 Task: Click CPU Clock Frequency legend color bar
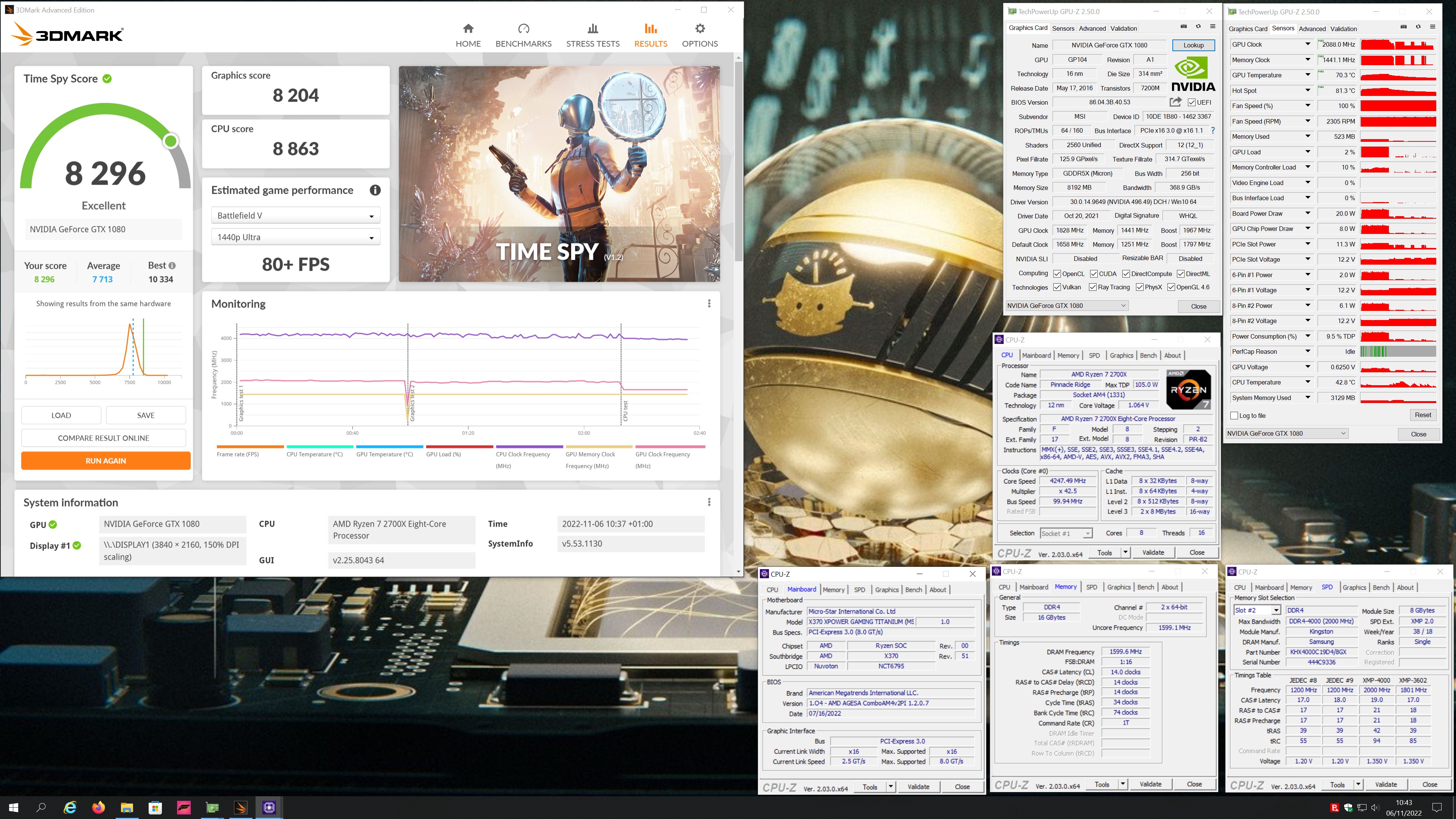tap(529, 447)
